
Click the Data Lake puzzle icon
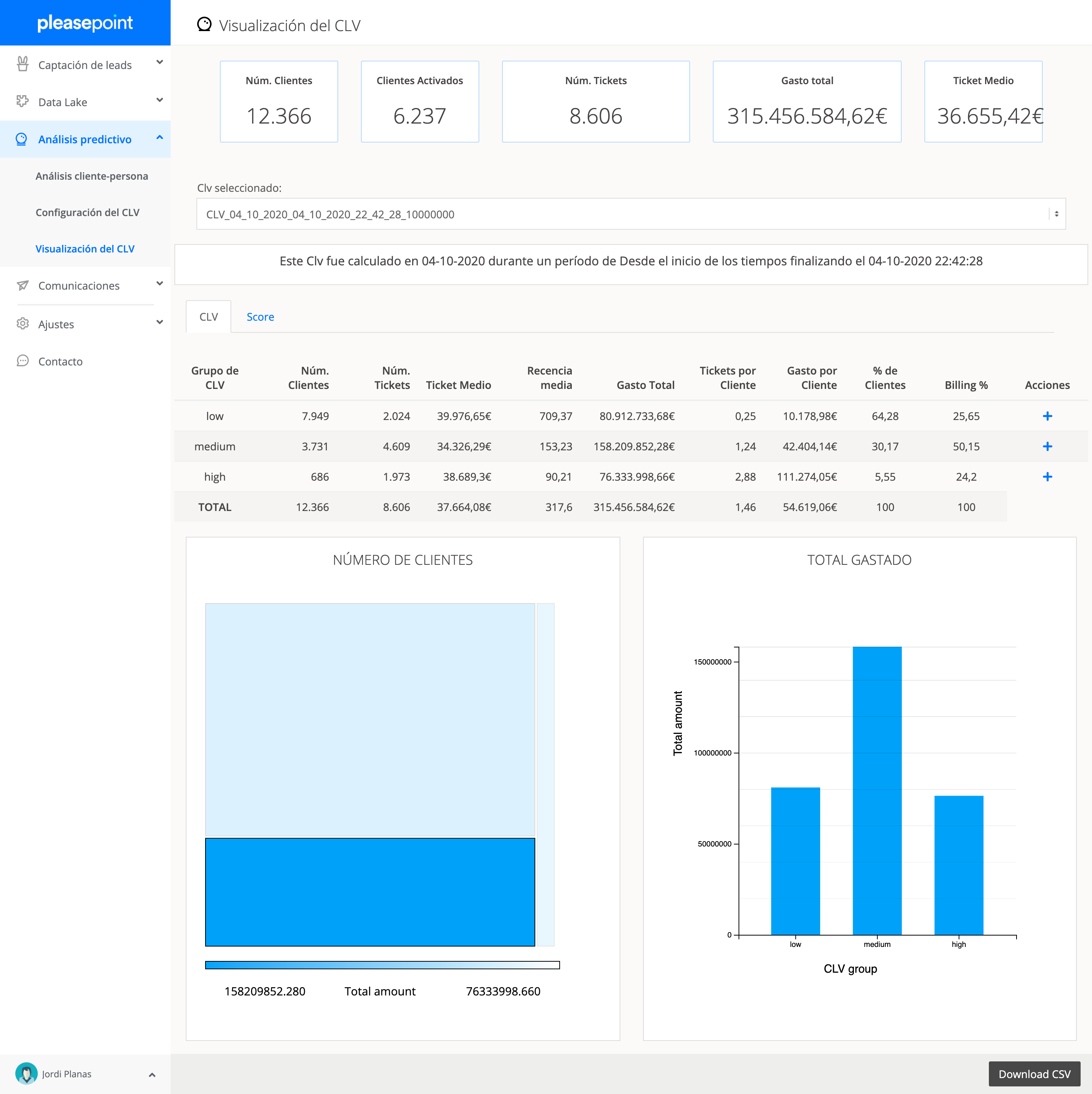(x=23, y=101)
